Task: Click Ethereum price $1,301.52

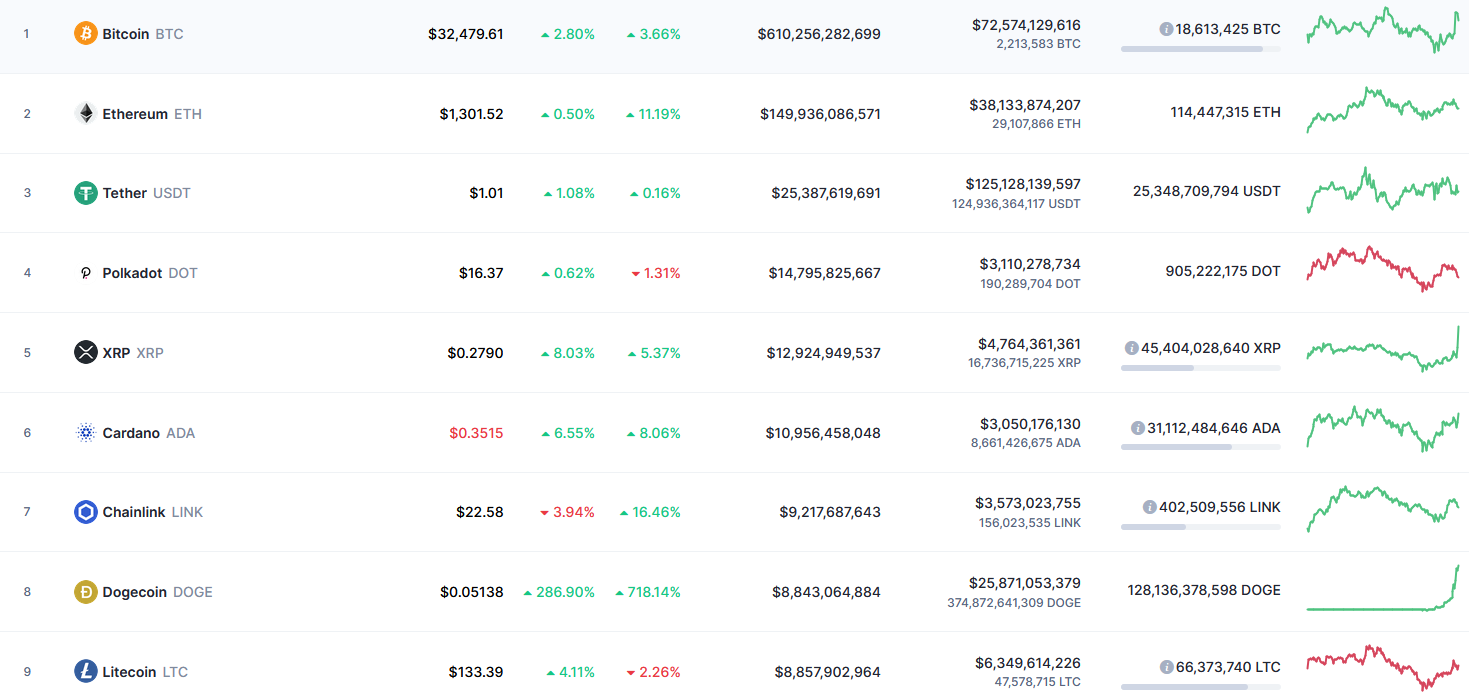Action: tap(472, 114)
